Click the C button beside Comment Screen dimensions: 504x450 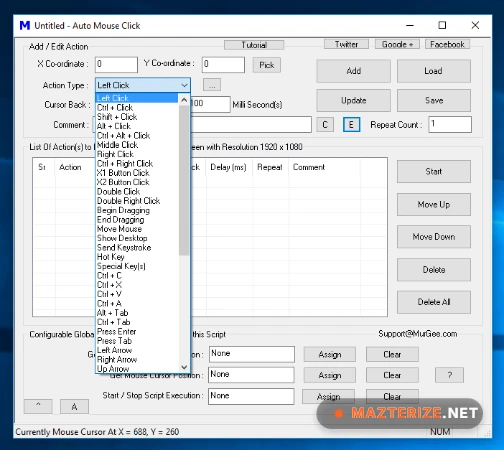pos(325,125)
